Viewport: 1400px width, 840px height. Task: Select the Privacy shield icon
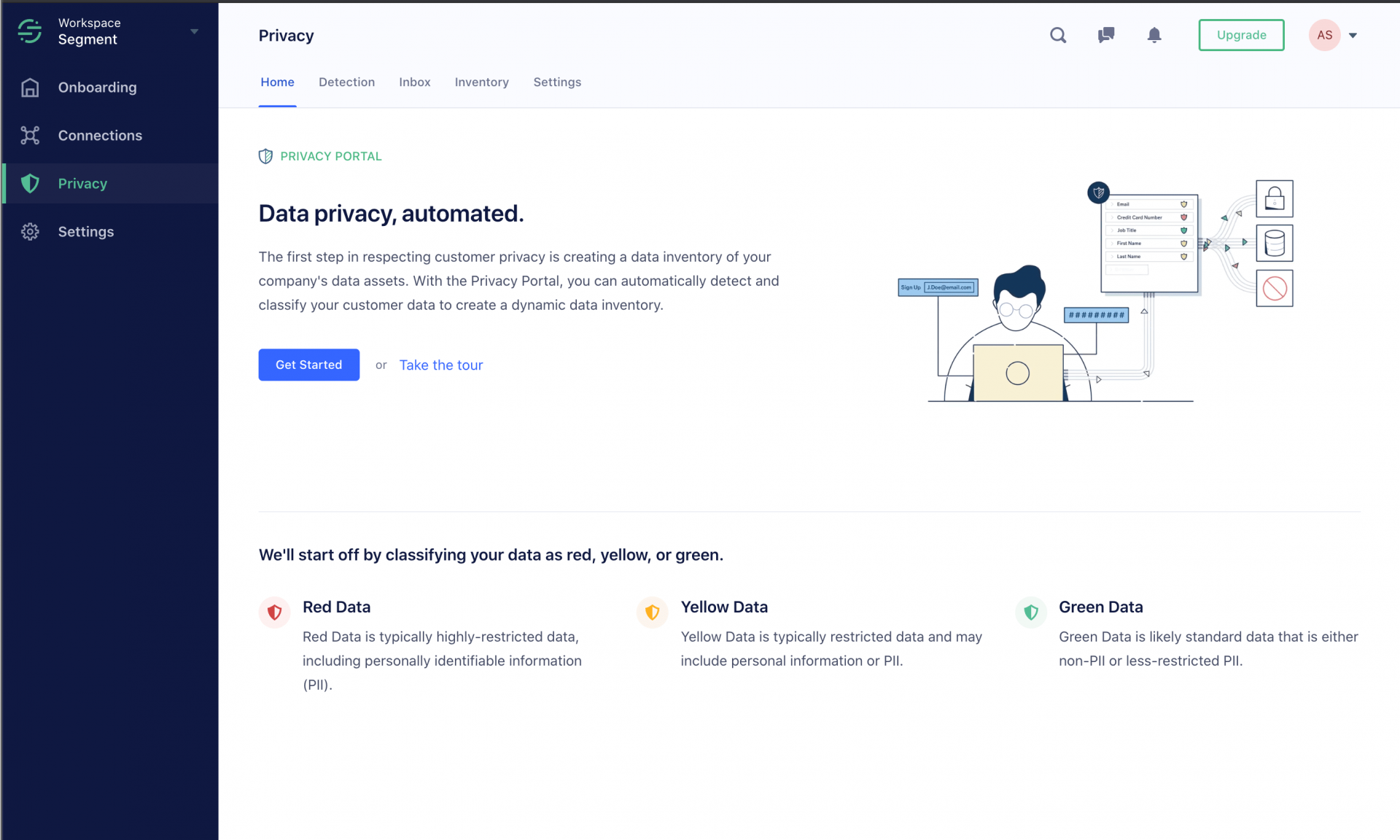pyautogui.click(x=30, y=183)
